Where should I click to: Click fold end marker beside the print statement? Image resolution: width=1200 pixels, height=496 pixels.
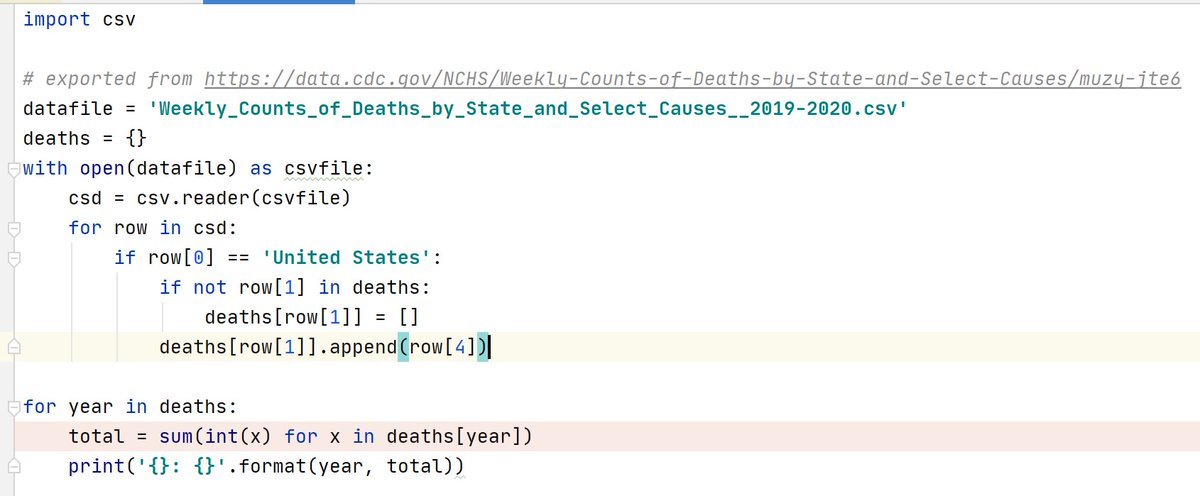(13, 467)
